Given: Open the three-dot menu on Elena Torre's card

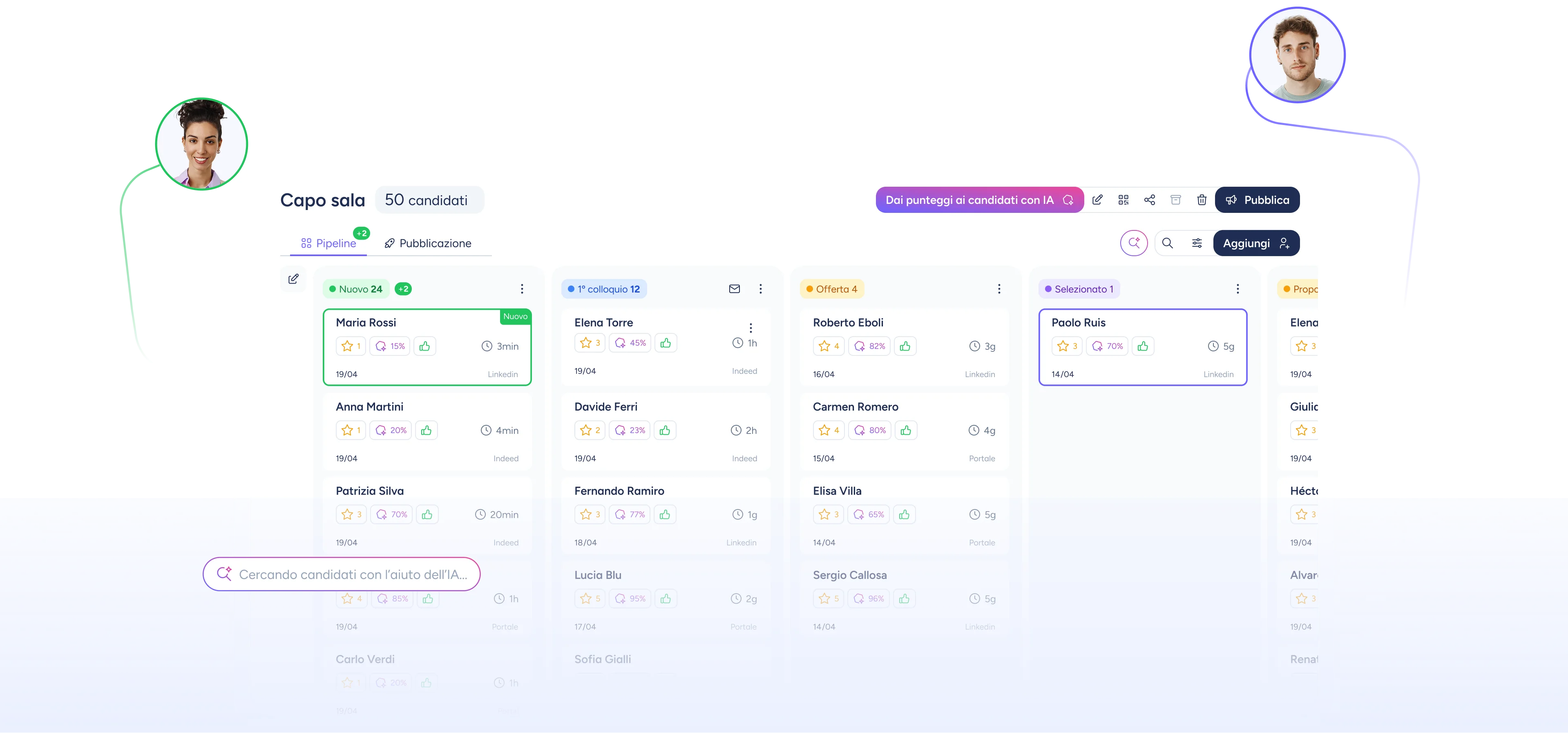Looking at the screenshot, I should point(750,328).
